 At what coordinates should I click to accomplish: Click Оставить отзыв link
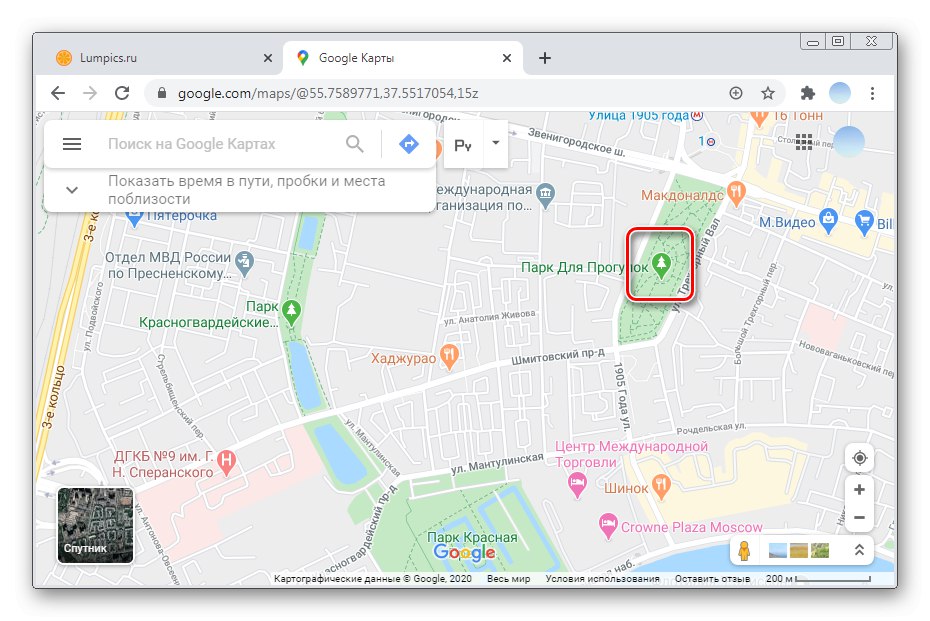point(712,578)
